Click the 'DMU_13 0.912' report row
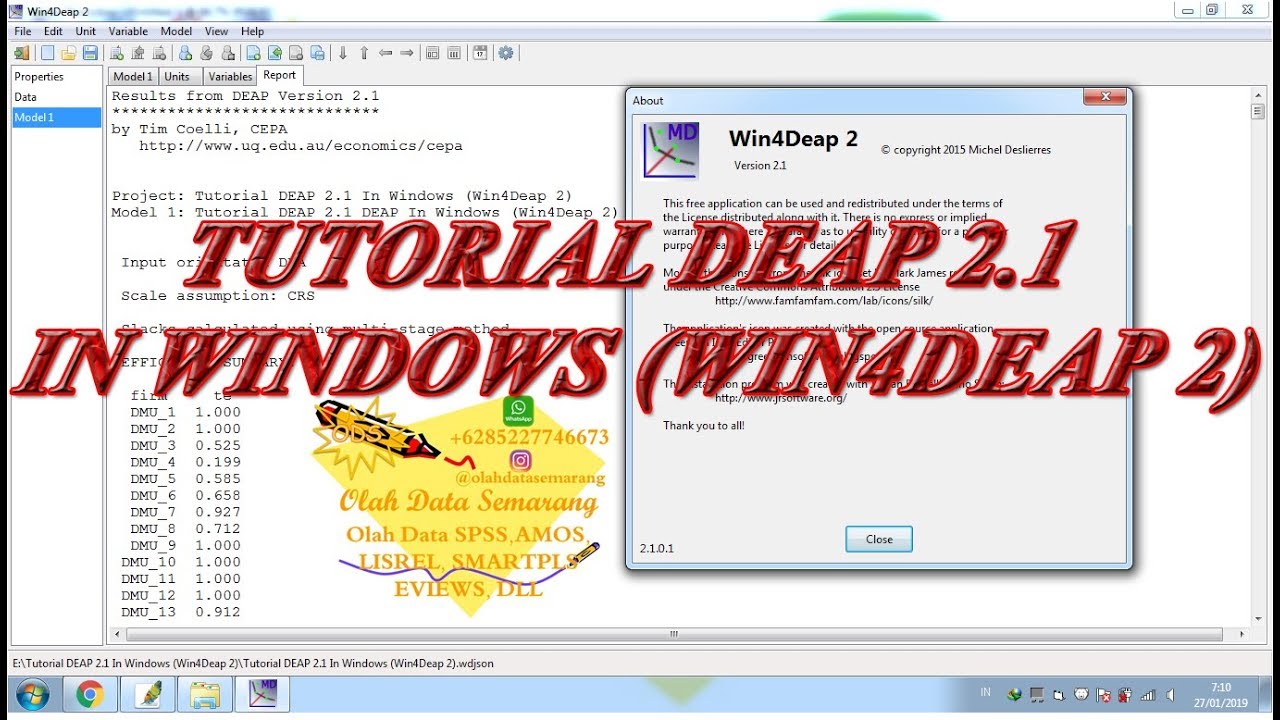The image size is (1280, 720). [181, 612]
